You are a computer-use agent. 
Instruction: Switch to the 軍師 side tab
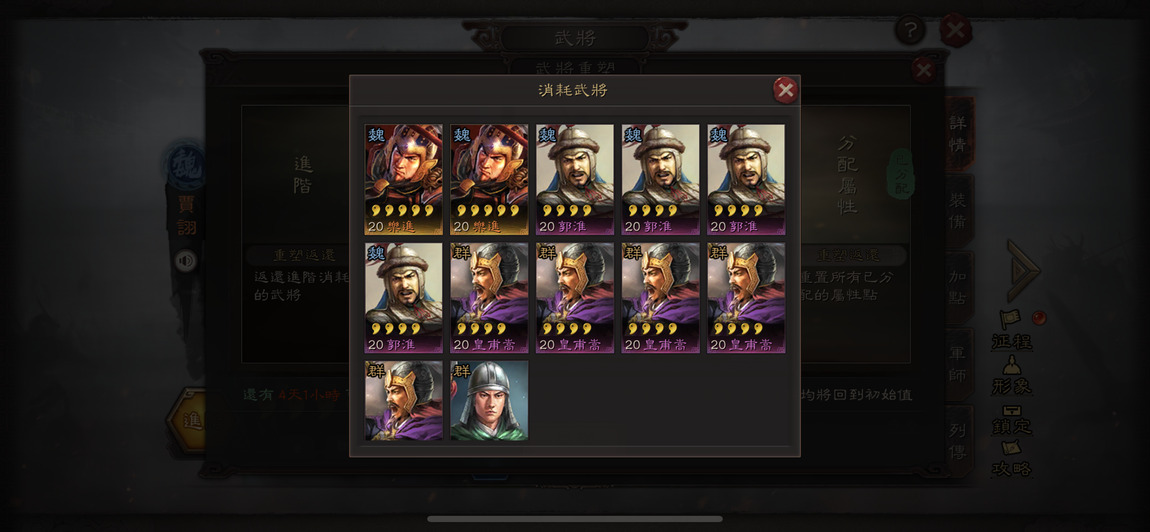tap(958, 364)
